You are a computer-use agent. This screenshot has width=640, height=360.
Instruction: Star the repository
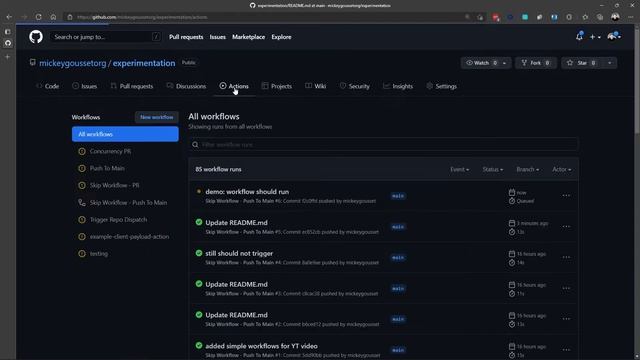point(581,63)
